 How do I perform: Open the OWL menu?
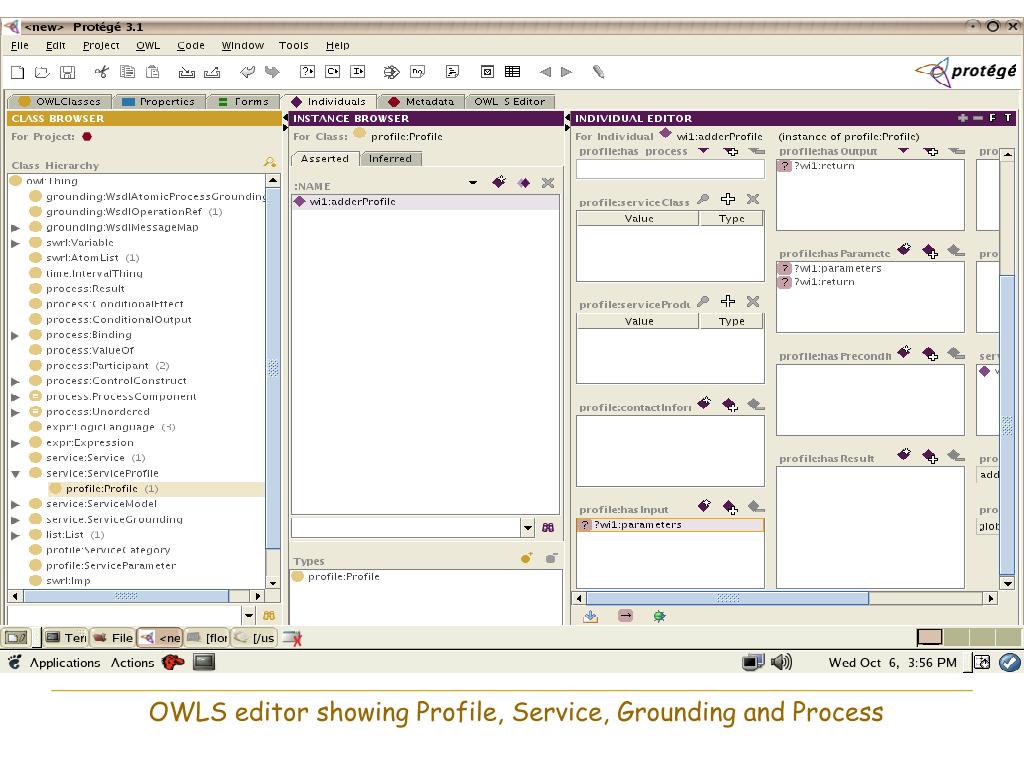pyautogui.click(x=148, y=45)
